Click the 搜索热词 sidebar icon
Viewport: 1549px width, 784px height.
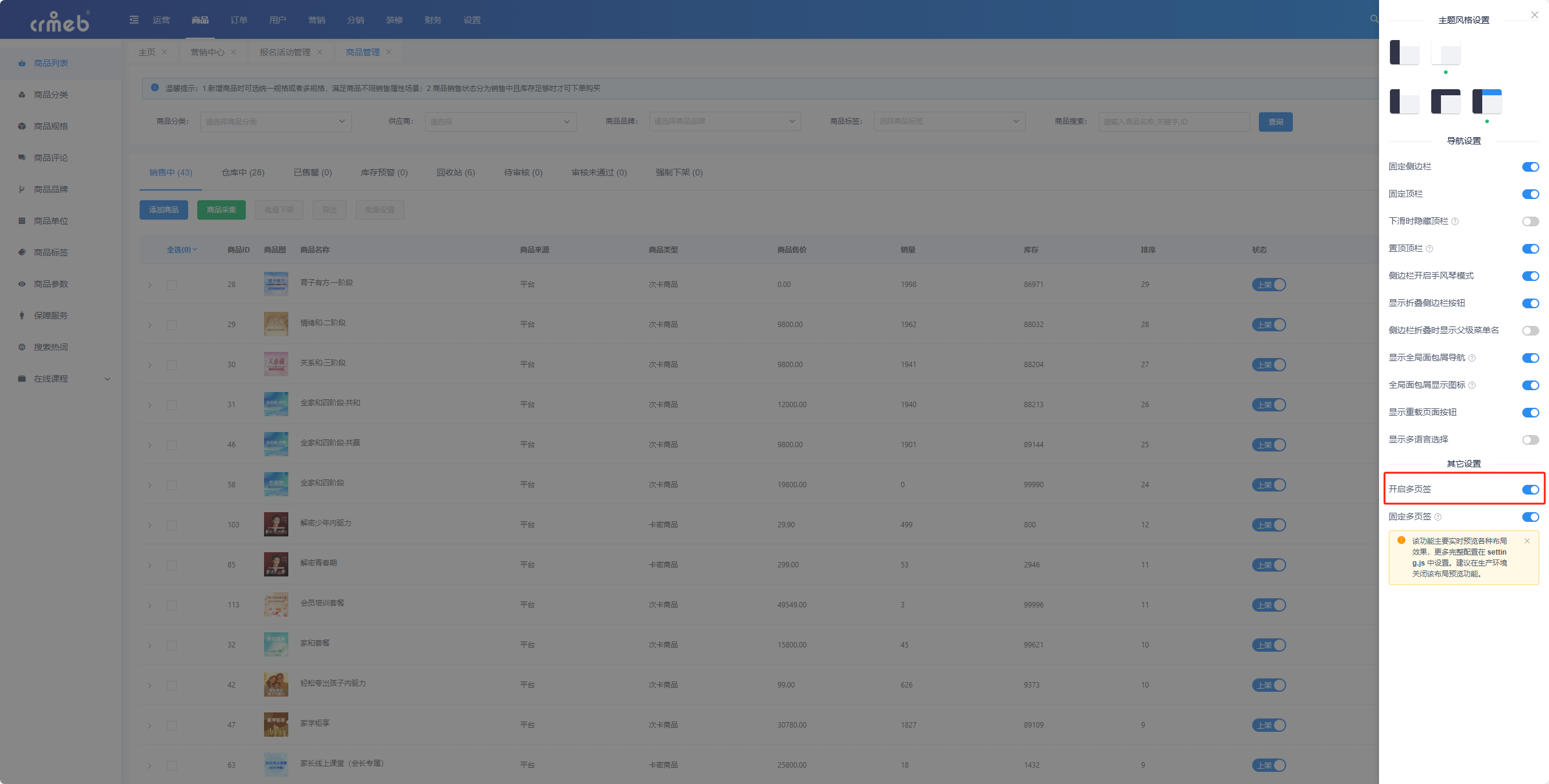pos(22,347)
